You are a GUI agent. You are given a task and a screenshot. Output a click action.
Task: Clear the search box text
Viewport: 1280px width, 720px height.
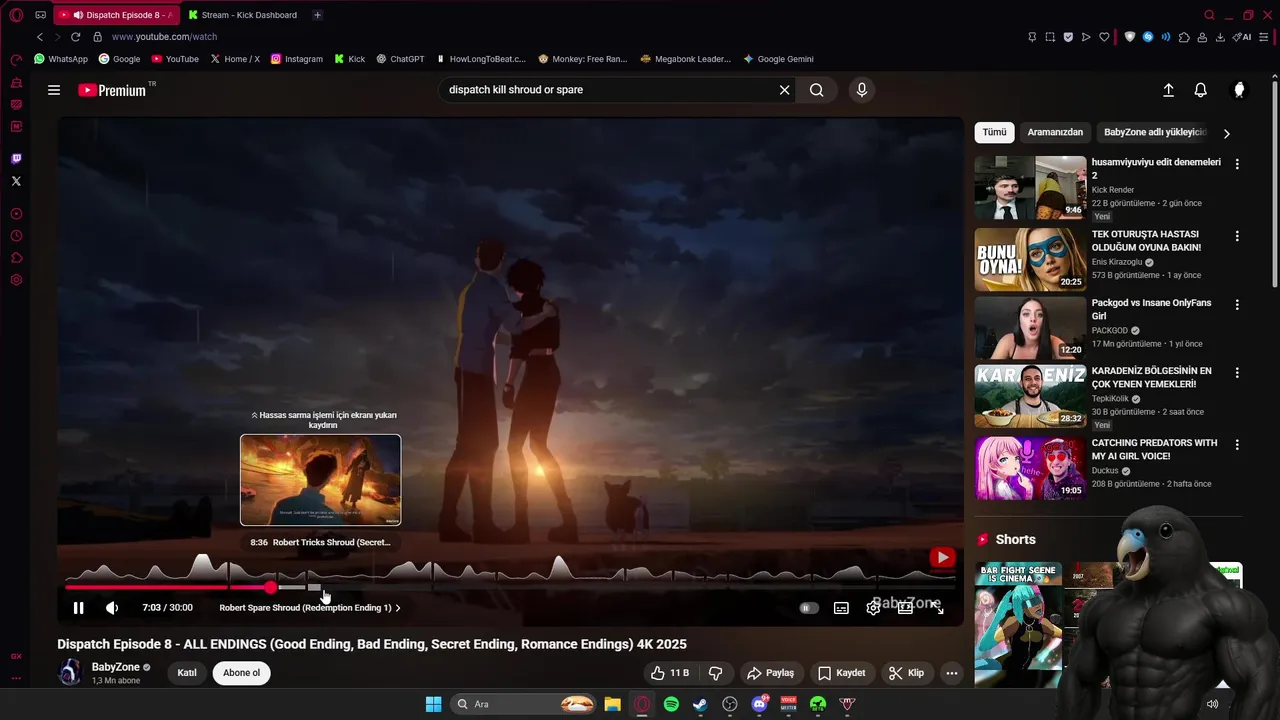coord(784,90)
